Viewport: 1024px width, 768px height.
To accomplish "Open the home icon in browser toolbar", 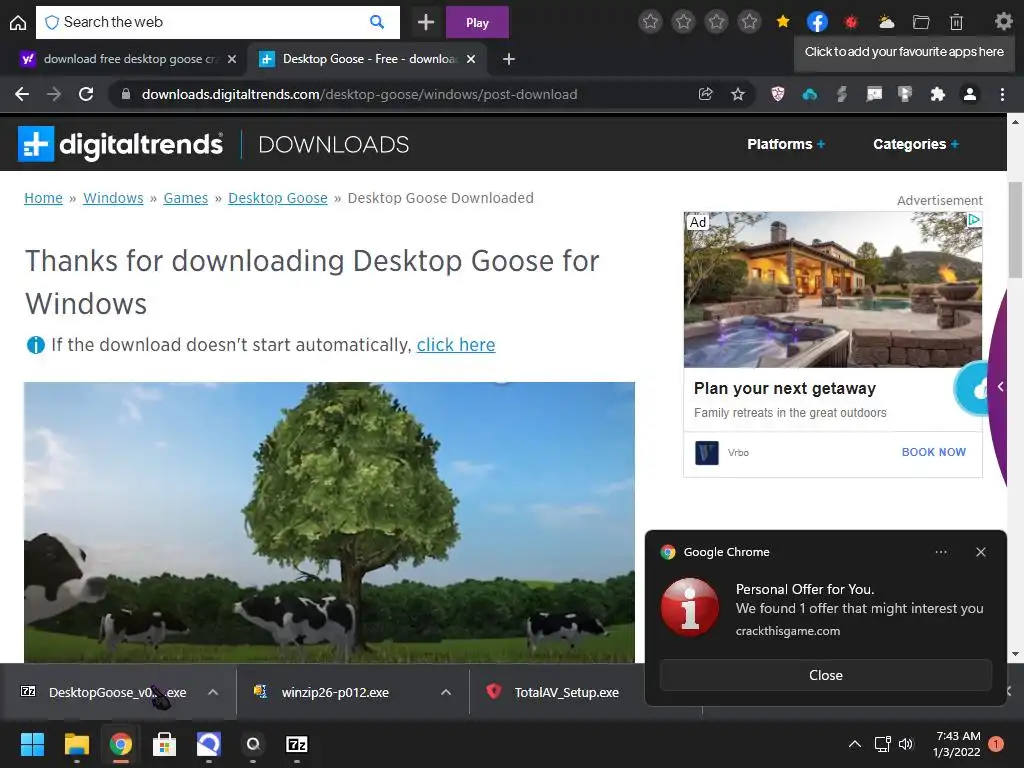I will pyautogui.click(x=18, y=23).
